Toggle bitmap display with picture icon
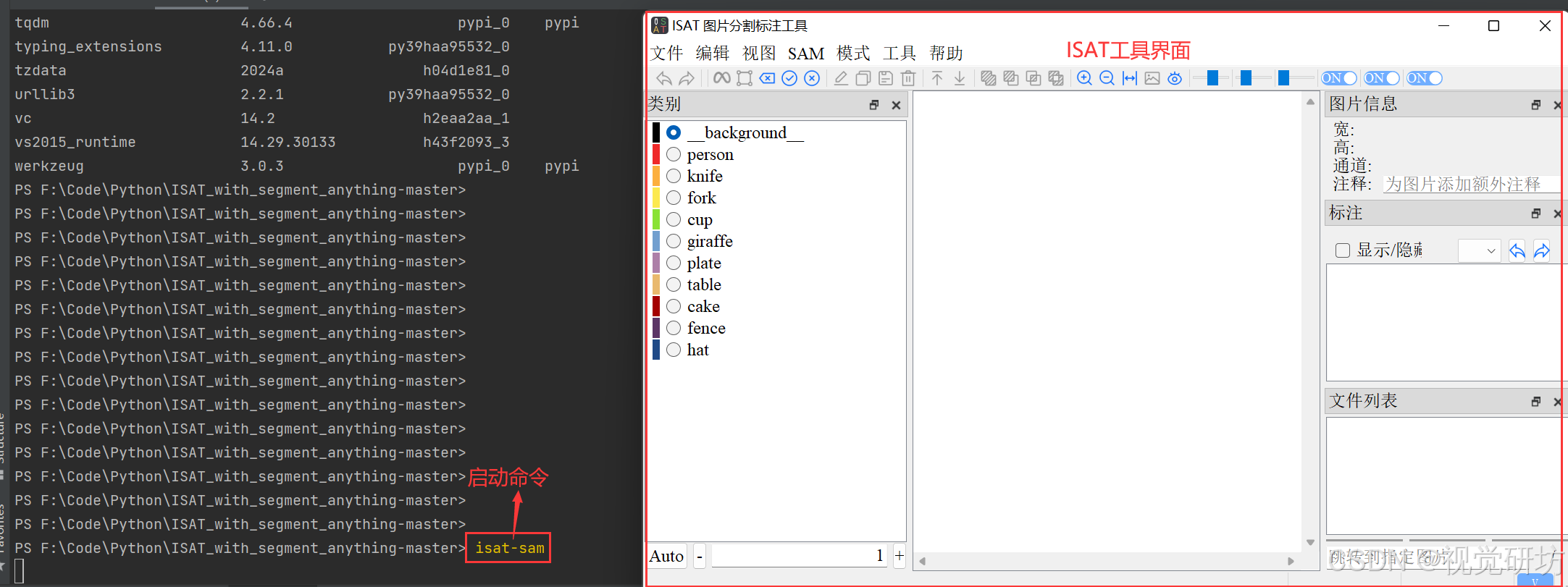 point(1152,78)
